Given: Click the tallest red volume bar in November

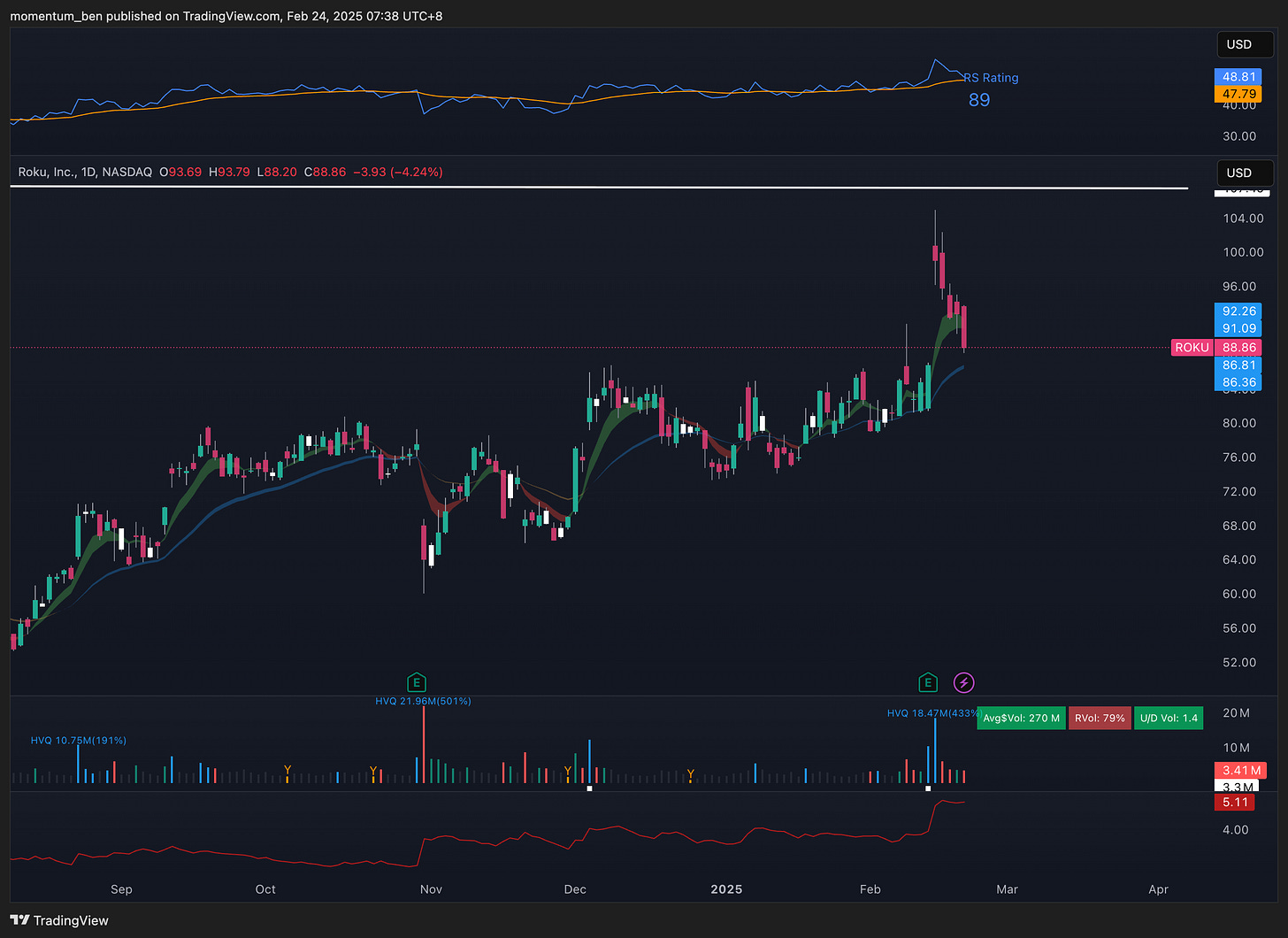Looking at the screenshot, I should 423,745.
